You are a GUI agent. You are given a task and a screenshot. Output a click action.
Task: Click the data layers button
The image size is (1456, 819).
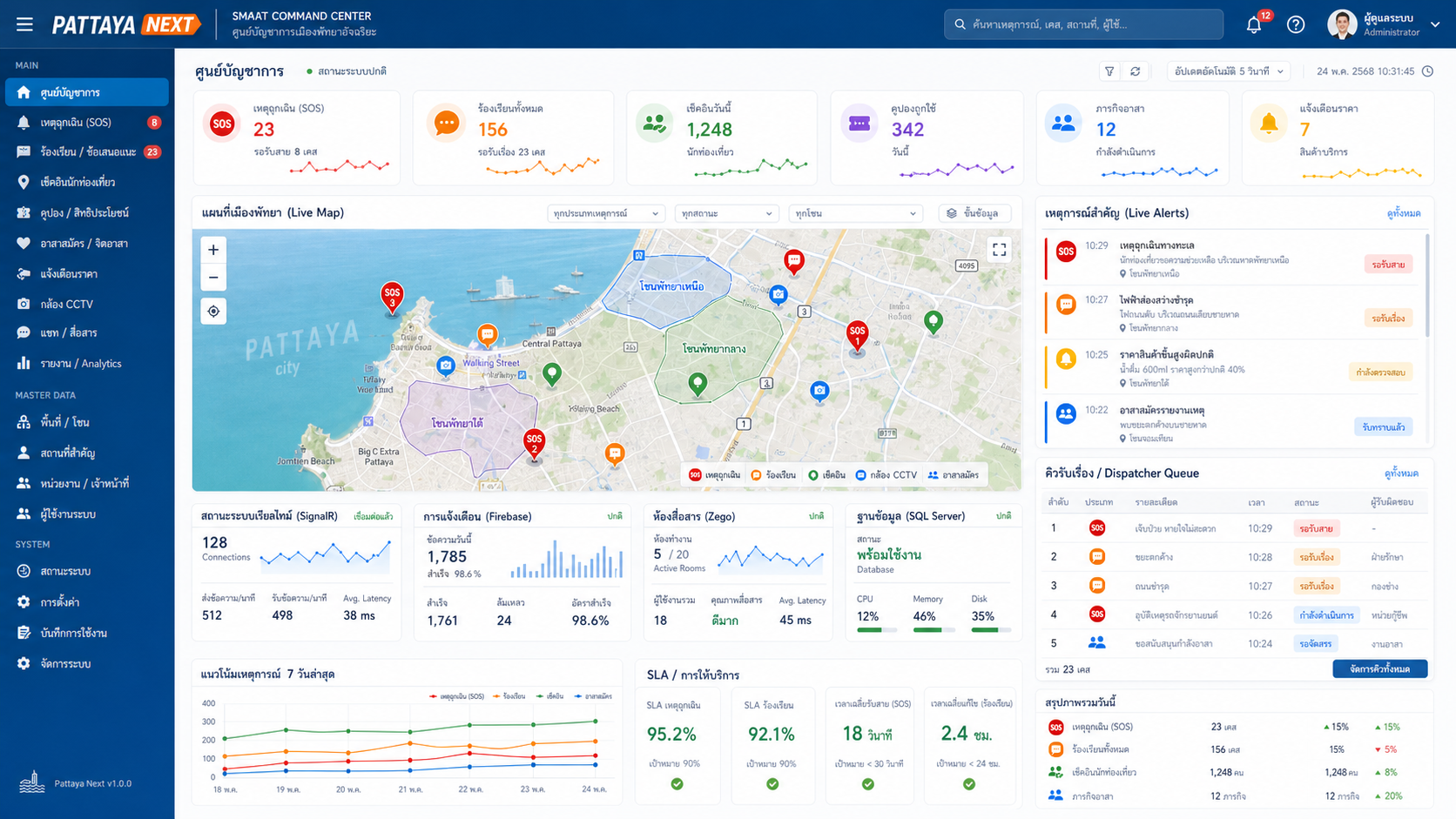point(974,213)
